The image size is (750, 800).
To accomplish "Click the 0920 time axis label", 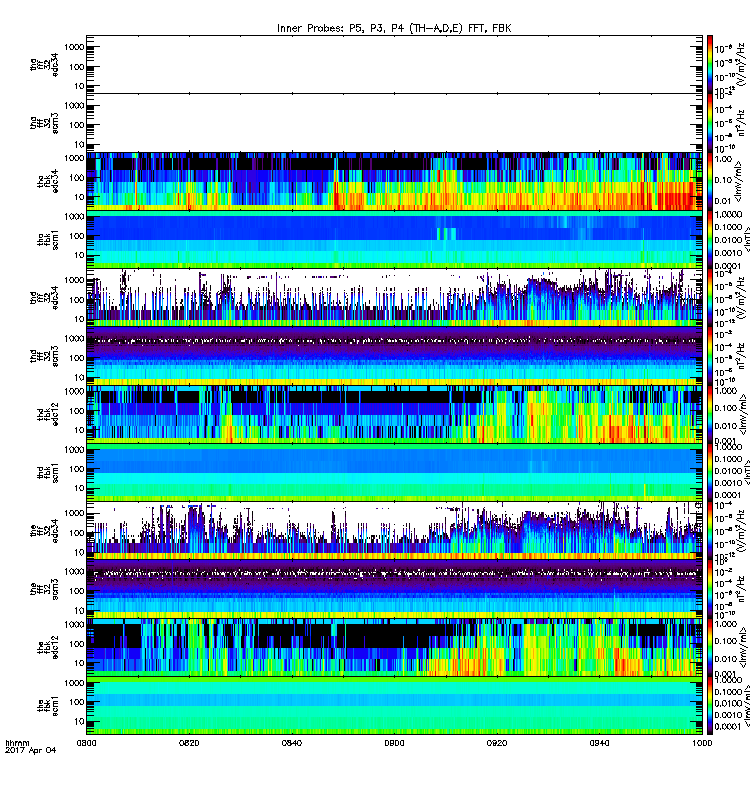I will [497, 743].
